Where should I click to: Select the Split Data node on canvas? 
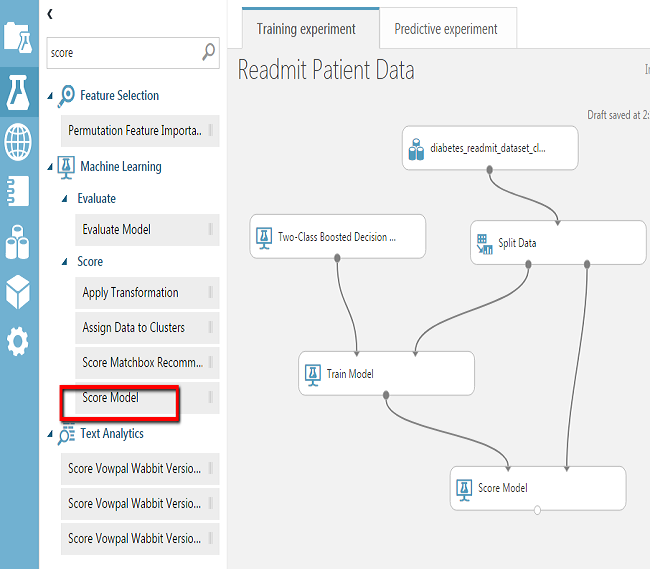pos(557,243)
